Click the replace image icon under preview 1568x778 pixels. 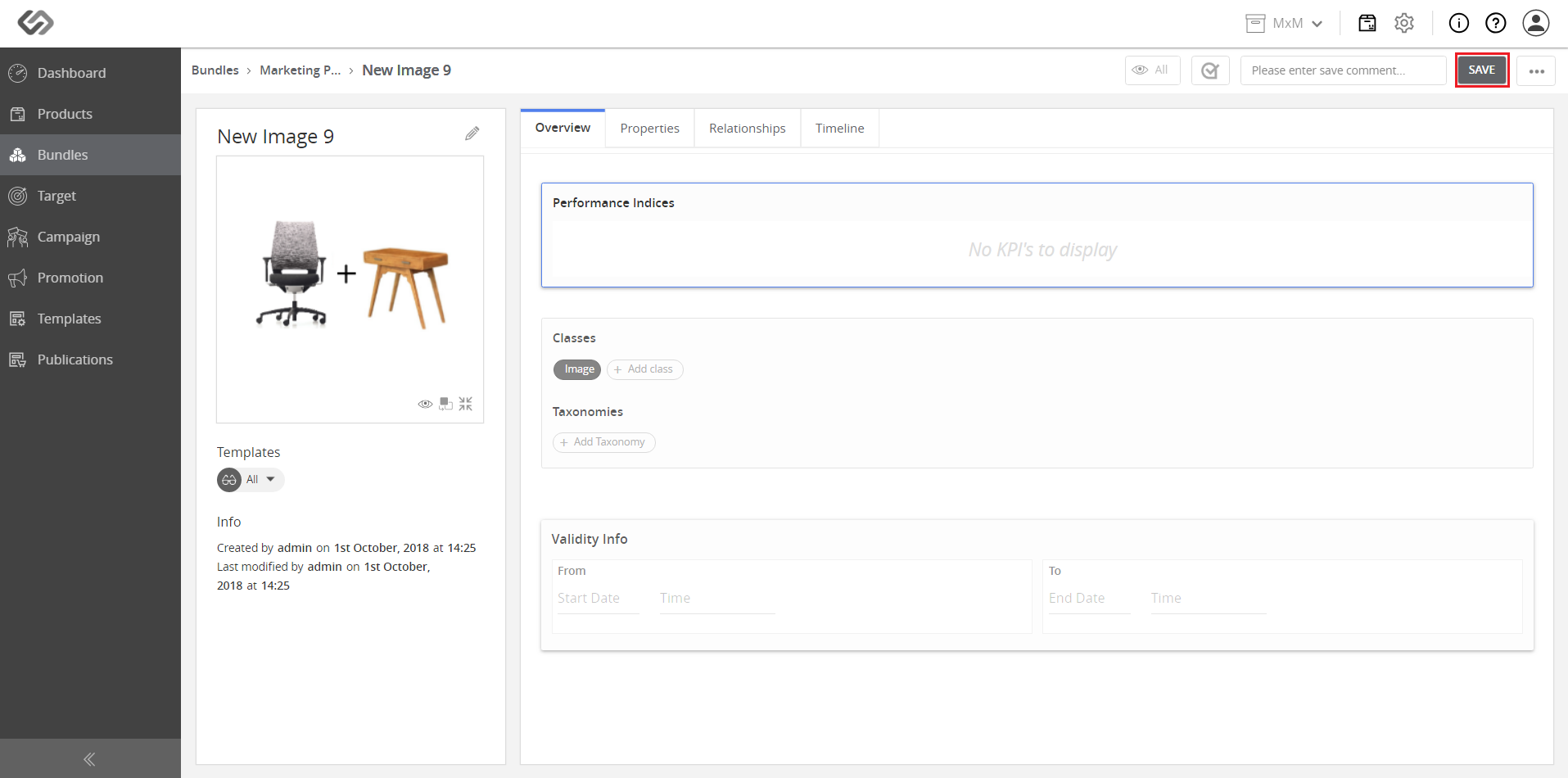[445, 404]
